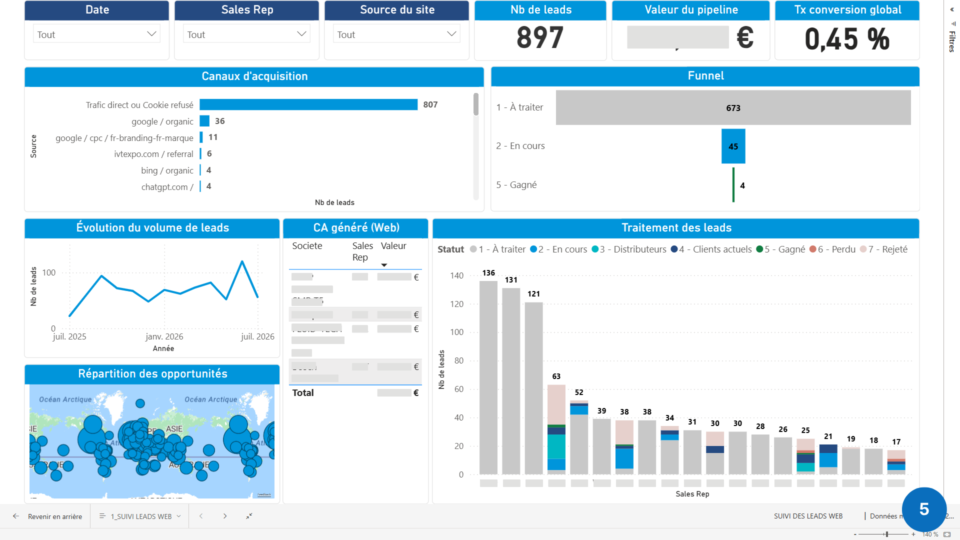Exit full screen with the collapse arrows icon

click(249, 516)
